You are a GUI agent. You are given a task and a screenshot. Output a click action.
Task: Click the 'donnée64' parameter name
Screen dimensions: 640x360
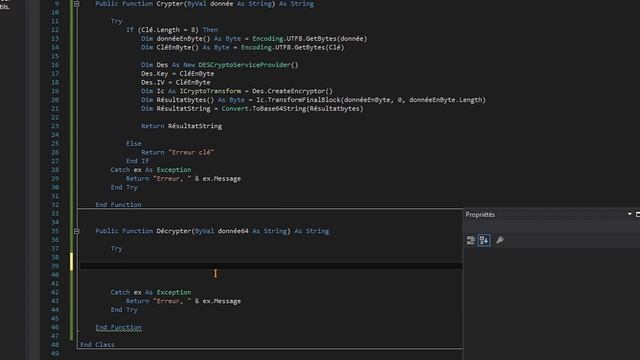(233, 231)
